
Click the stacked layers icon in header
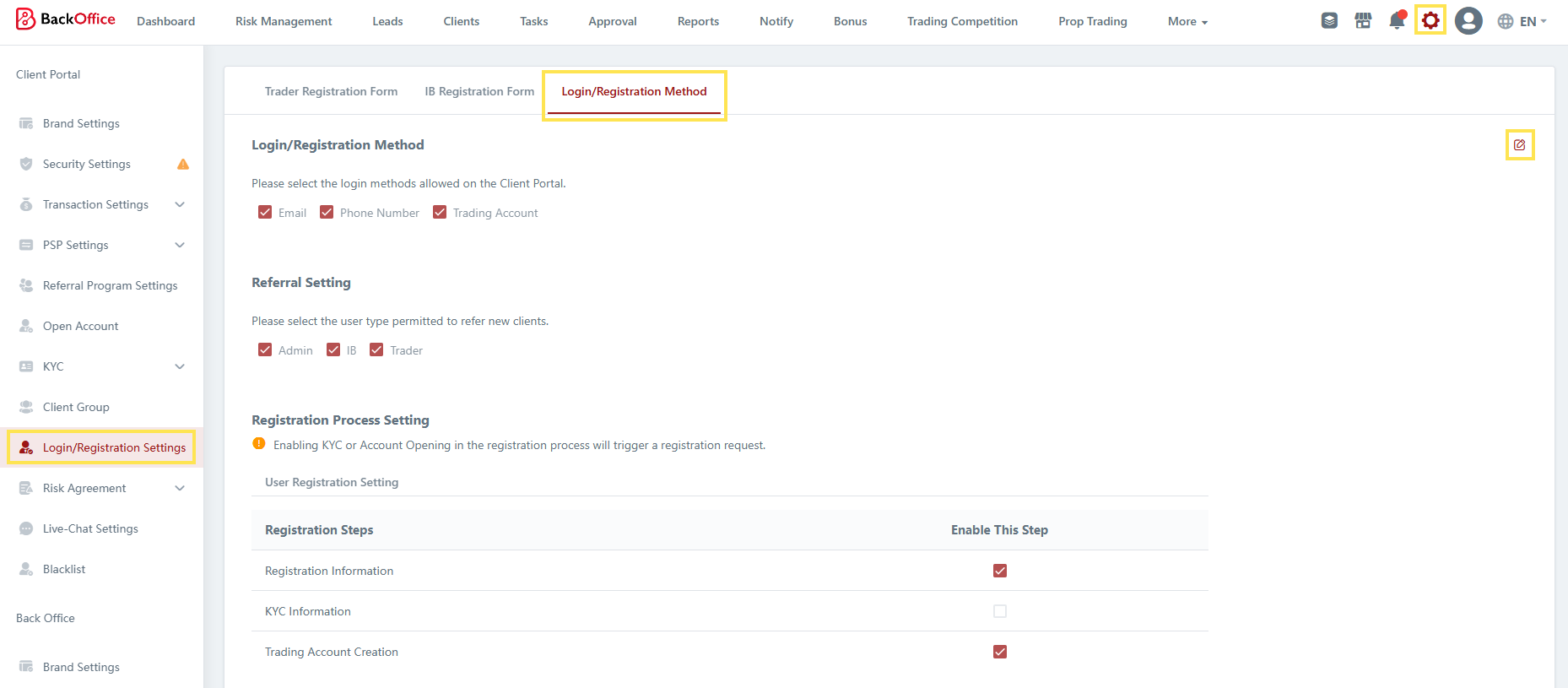click(1329, 21)
